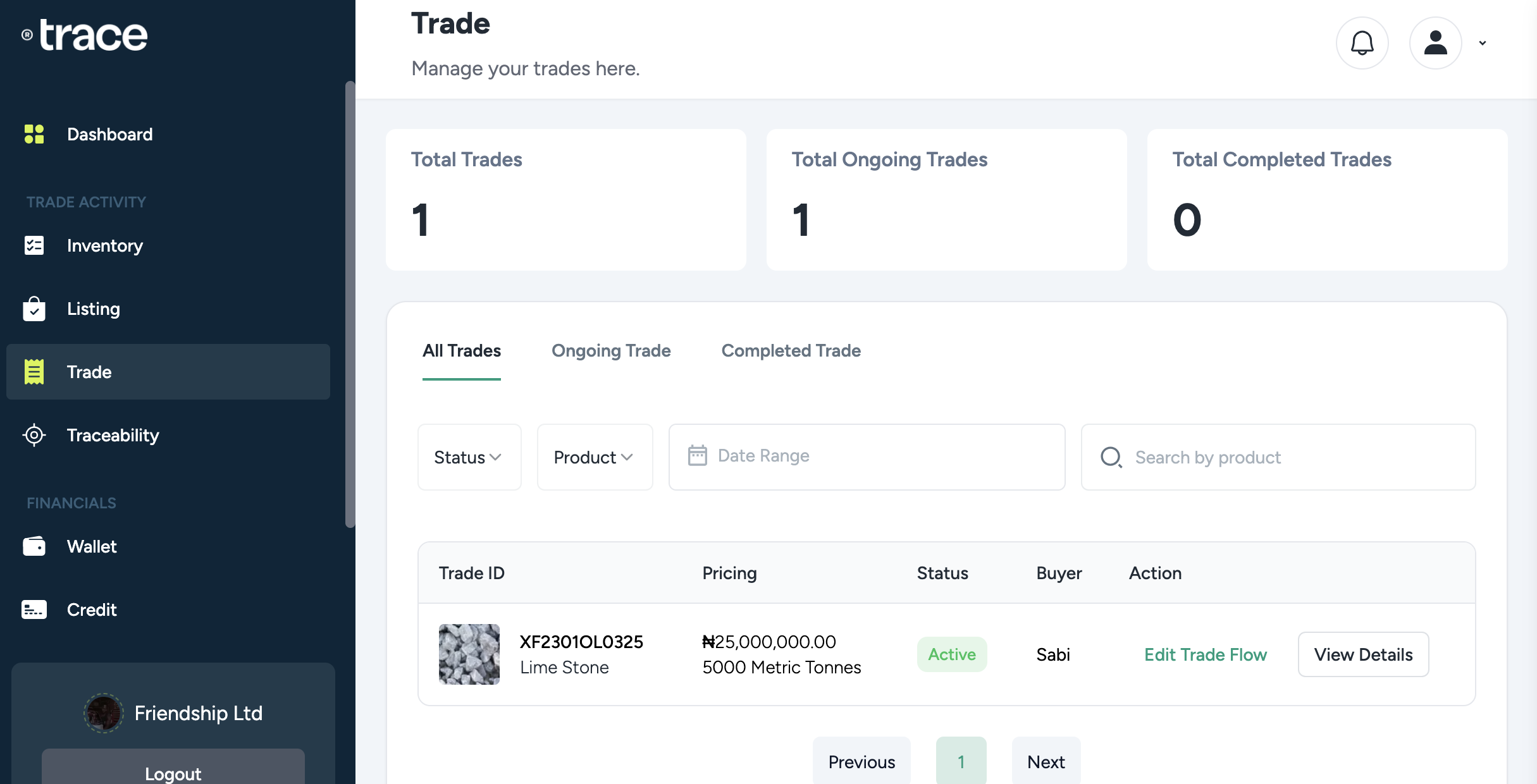The image size is (1537, 784).
Task: Open the user profile avatar icon
Action: pos(1435,43)
